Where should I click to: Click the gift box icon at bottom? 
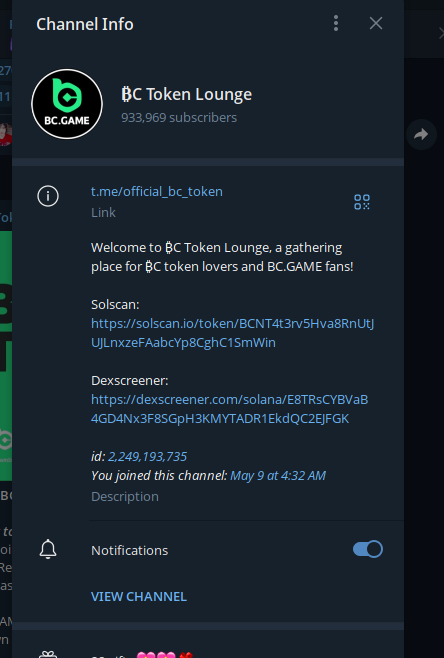coord(48,654)
